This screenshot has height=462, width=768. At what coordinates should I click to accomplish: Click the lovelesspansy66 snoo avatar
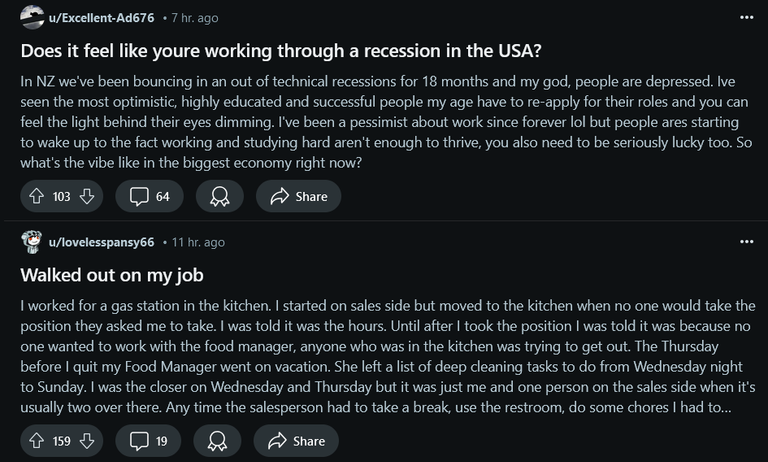tap(32, 242)
